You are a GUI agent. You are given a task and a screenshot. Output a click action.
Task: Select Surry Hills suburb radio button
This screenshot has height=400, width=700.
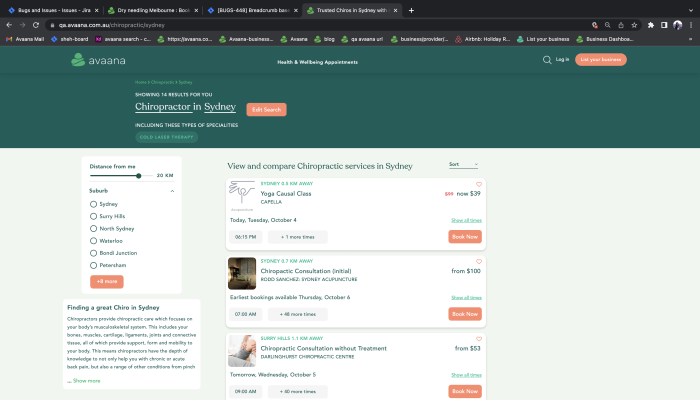click(x=93, y=216)
